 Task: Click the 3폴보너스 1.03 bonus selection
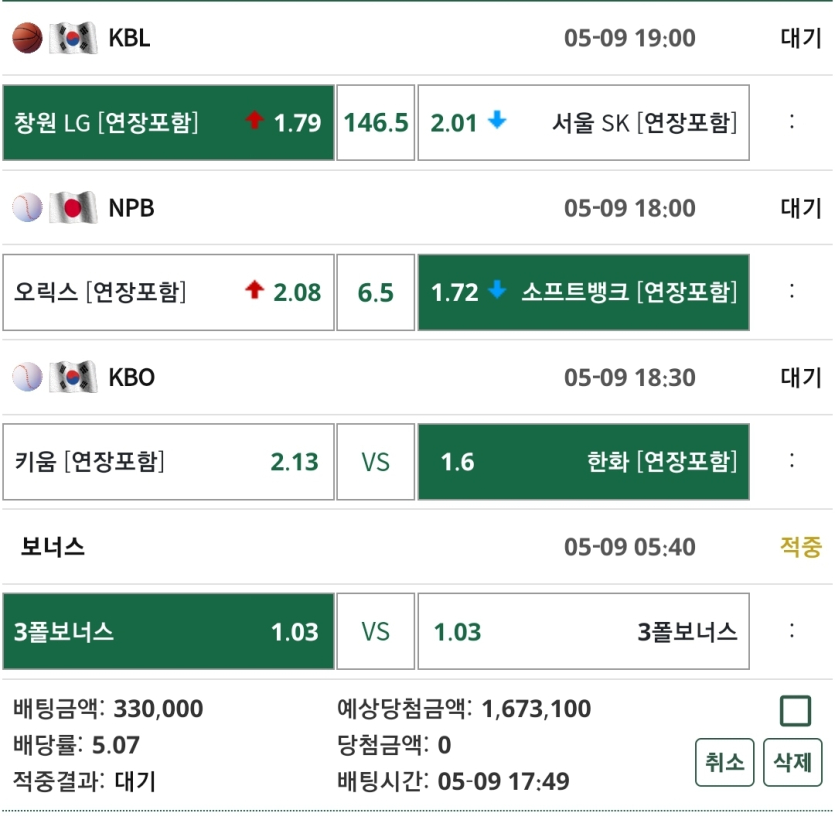tap(168, 631)
